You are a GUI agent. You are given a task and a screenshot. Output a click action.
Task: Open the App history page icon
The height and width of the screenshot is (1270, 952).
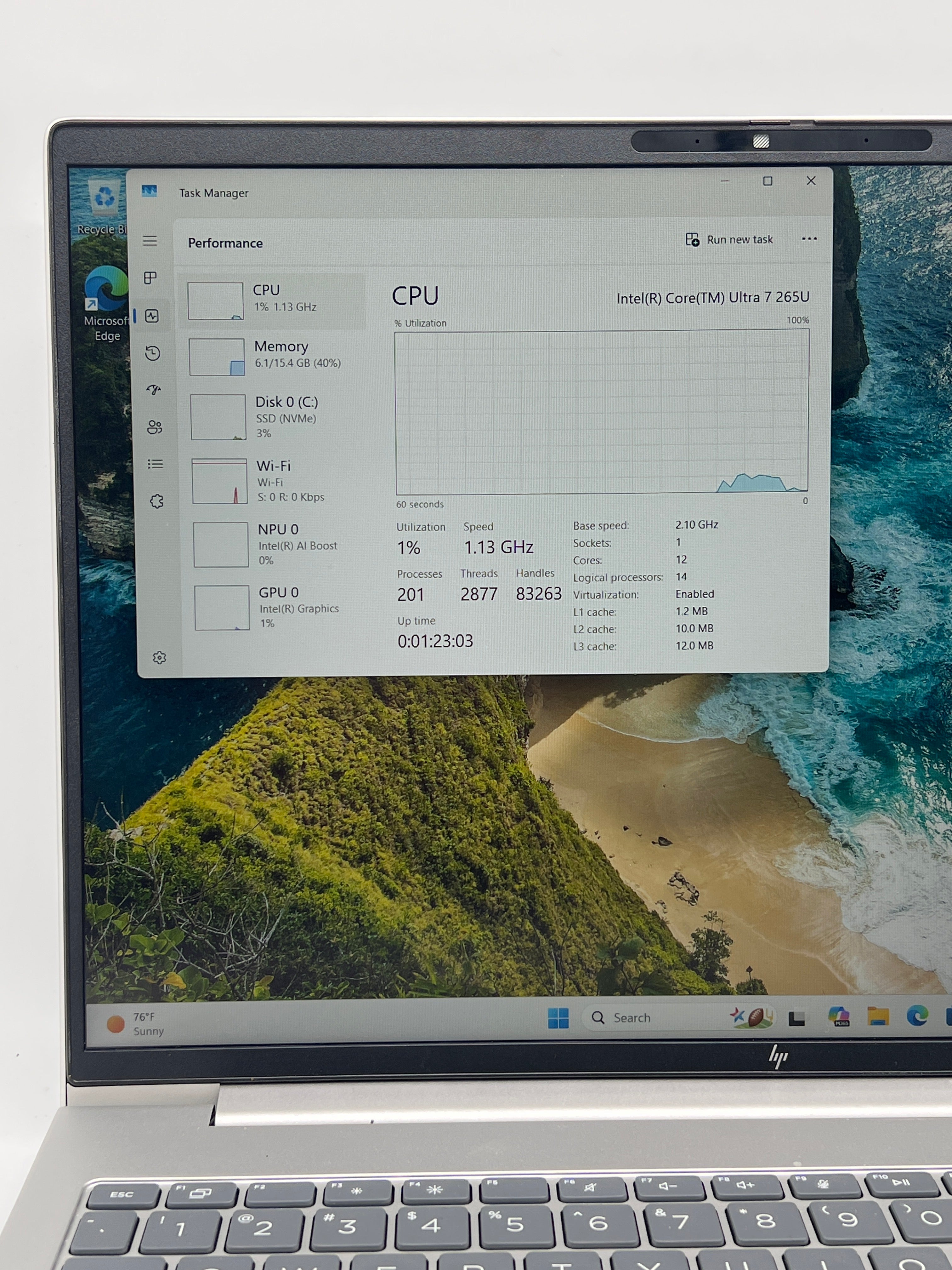[x=153, y=353]
